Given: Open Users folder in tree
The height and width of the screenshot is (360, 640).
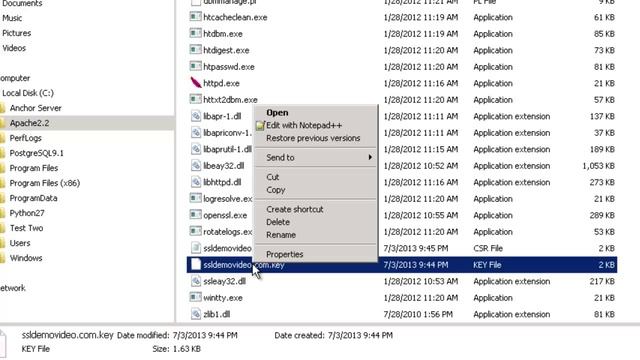Looking at the screenshot, I should point(20,243).
